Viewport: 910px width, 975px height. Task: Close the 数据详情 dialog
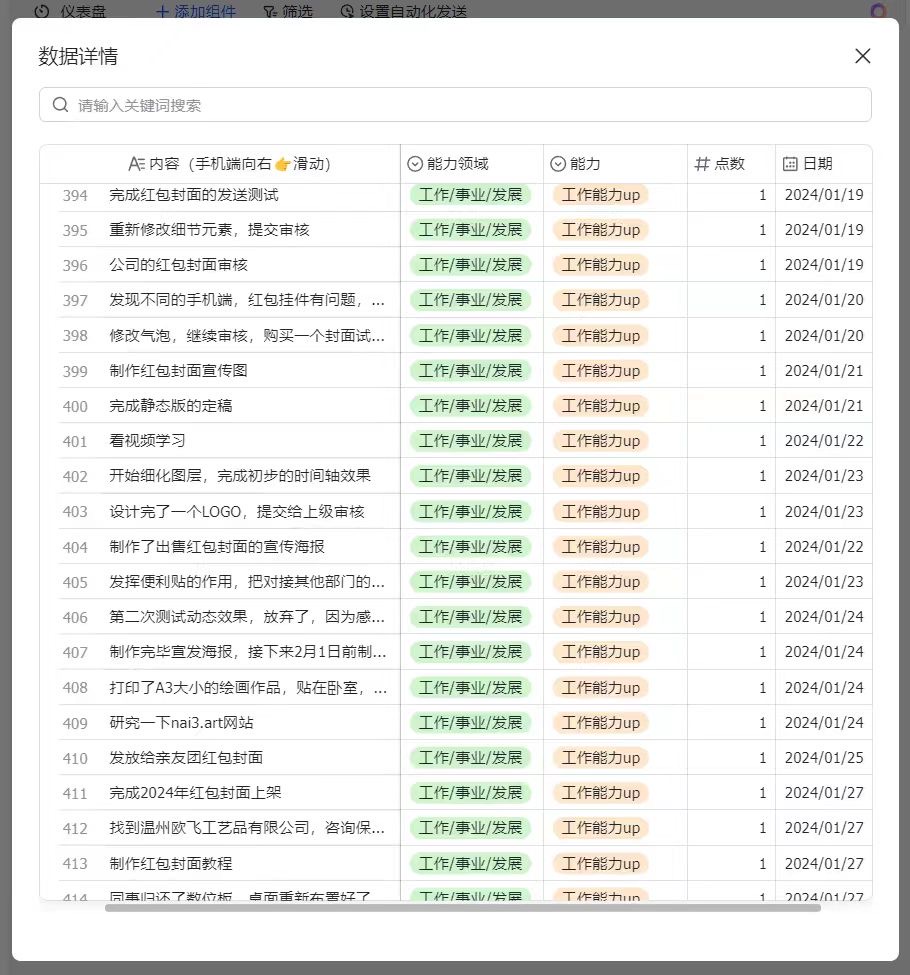(x=862, y=56)
